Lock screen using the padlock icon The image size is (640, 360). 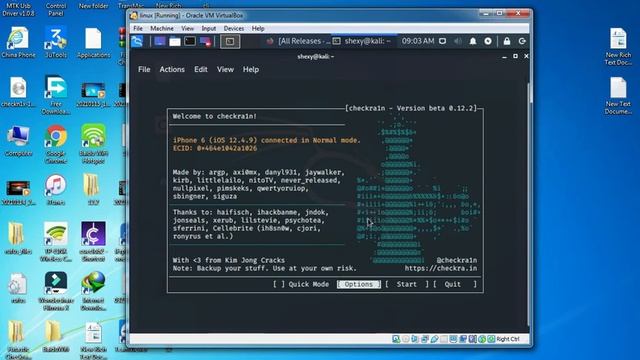point(507,41)
